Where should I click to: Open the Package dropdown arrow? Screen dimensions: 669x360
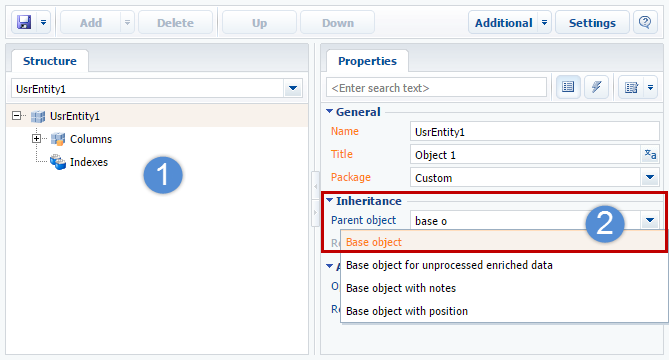click(x=650, y=177)
